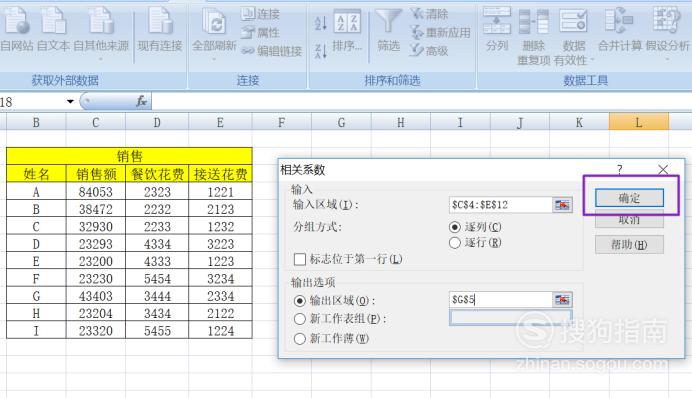This screenshot has width=692, height=398.
Task: Select column E header
Action: pos(220,122)
